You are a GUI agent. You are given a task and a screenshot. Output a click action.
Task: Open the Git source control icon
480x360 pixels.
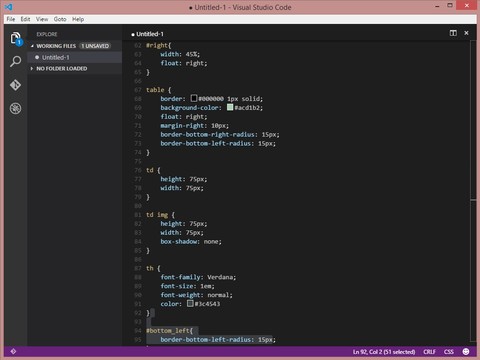pos(15,85)
